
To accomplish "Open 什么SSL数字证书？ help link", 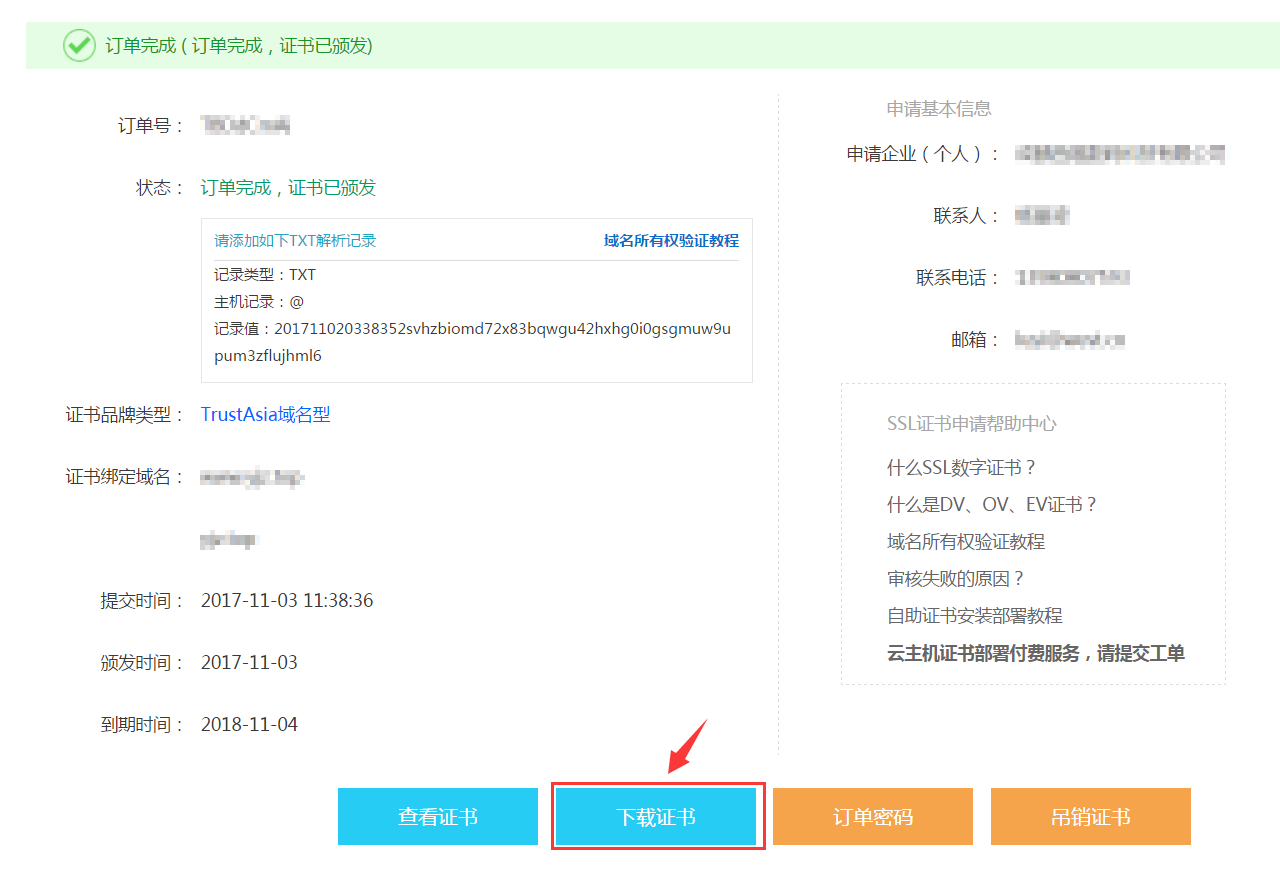I will click(x=961, y=468).
